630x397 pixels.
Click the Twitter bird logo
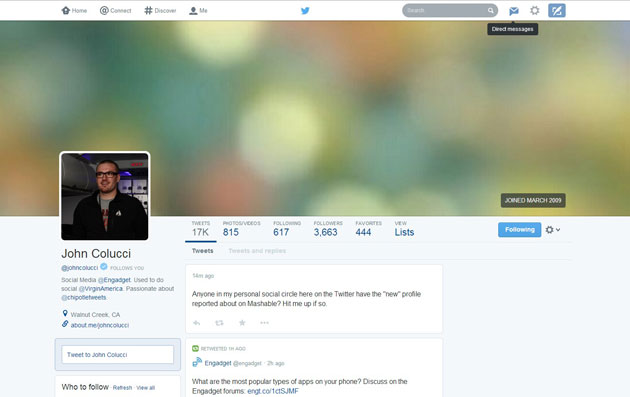point(305,10)
